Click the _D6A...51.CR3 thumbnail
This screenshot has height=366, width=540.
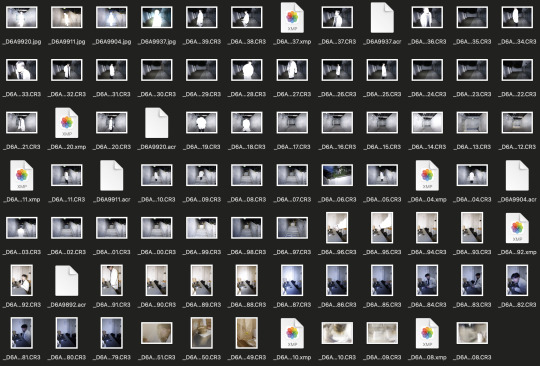[157, 333]
